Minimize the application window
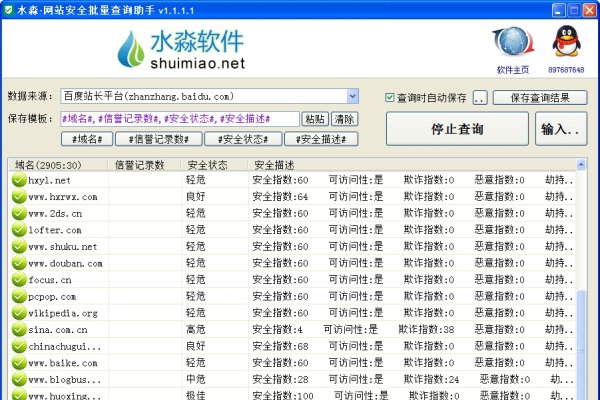Viewport: 600px width, 400px height. [559, 10]
